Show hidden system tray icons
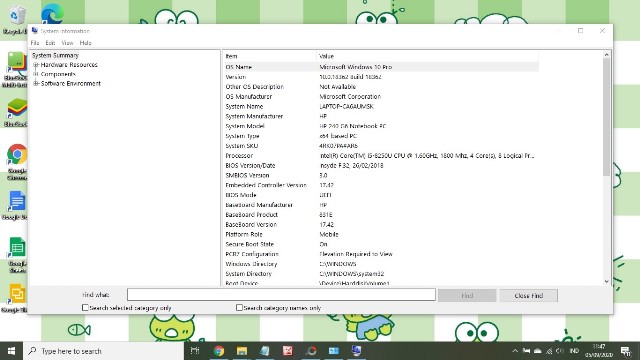The height and width of the screenshot is (360, 640). 515,351
